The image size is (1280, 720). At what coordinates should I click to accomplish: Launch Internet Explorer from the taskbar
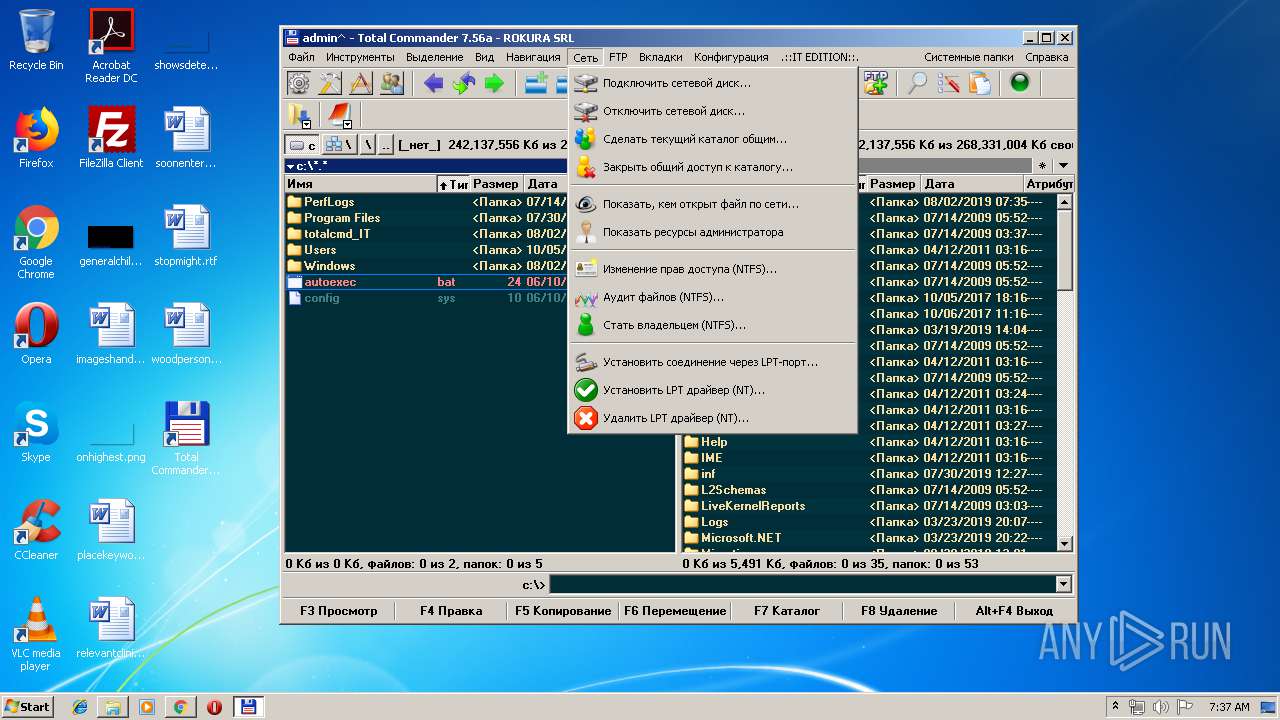pos(80,707)
